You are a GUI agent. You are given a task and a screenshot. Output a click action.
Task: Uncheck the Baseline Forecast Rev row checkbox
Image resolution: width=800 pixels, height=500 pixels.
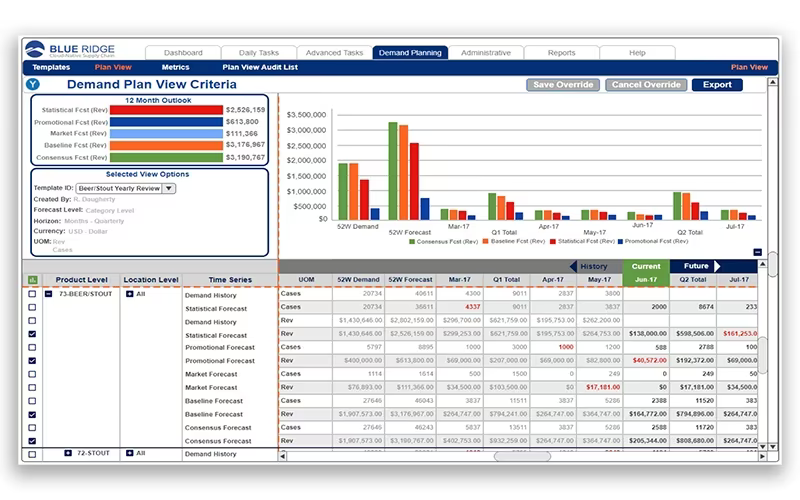point(32,414)
